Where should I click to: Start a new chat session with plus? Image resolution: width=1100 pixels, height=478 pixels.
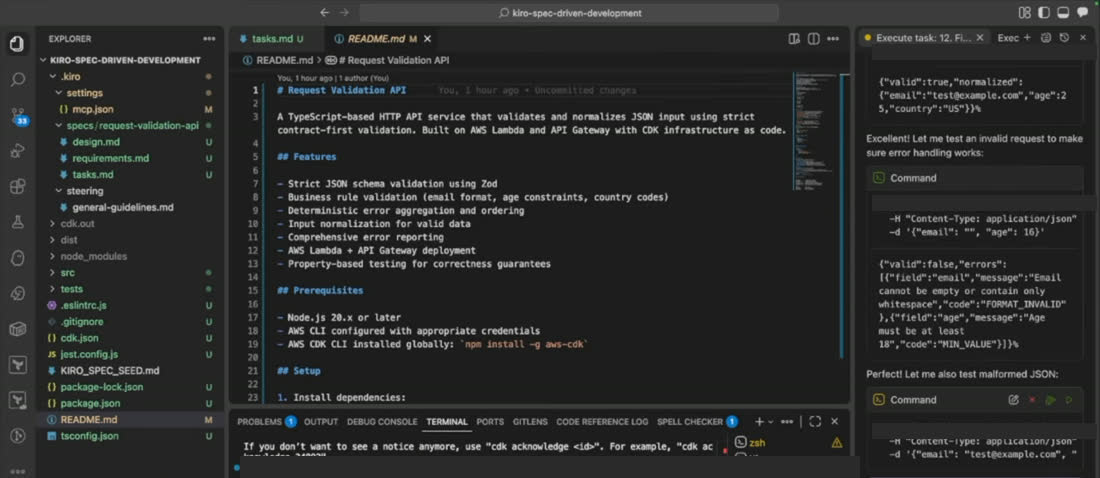[x=1027, y=38]
